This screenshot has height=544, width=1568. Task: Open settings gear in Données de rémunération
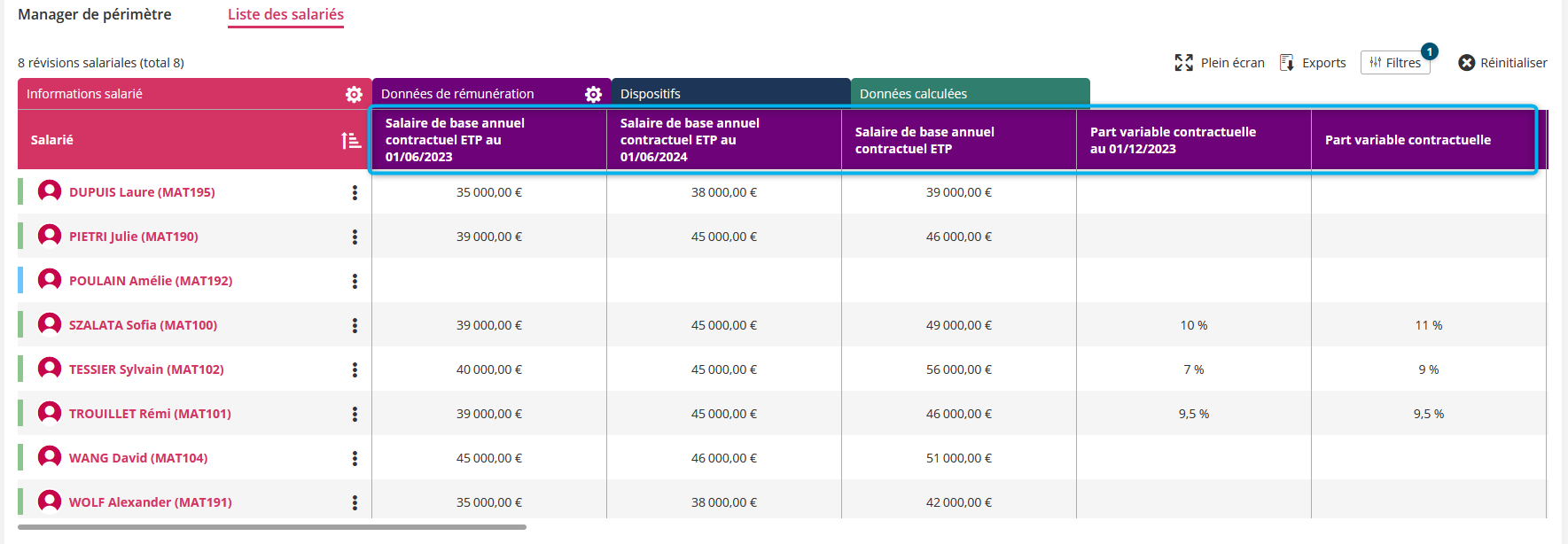pyautogui.click(x=593, y=94)
